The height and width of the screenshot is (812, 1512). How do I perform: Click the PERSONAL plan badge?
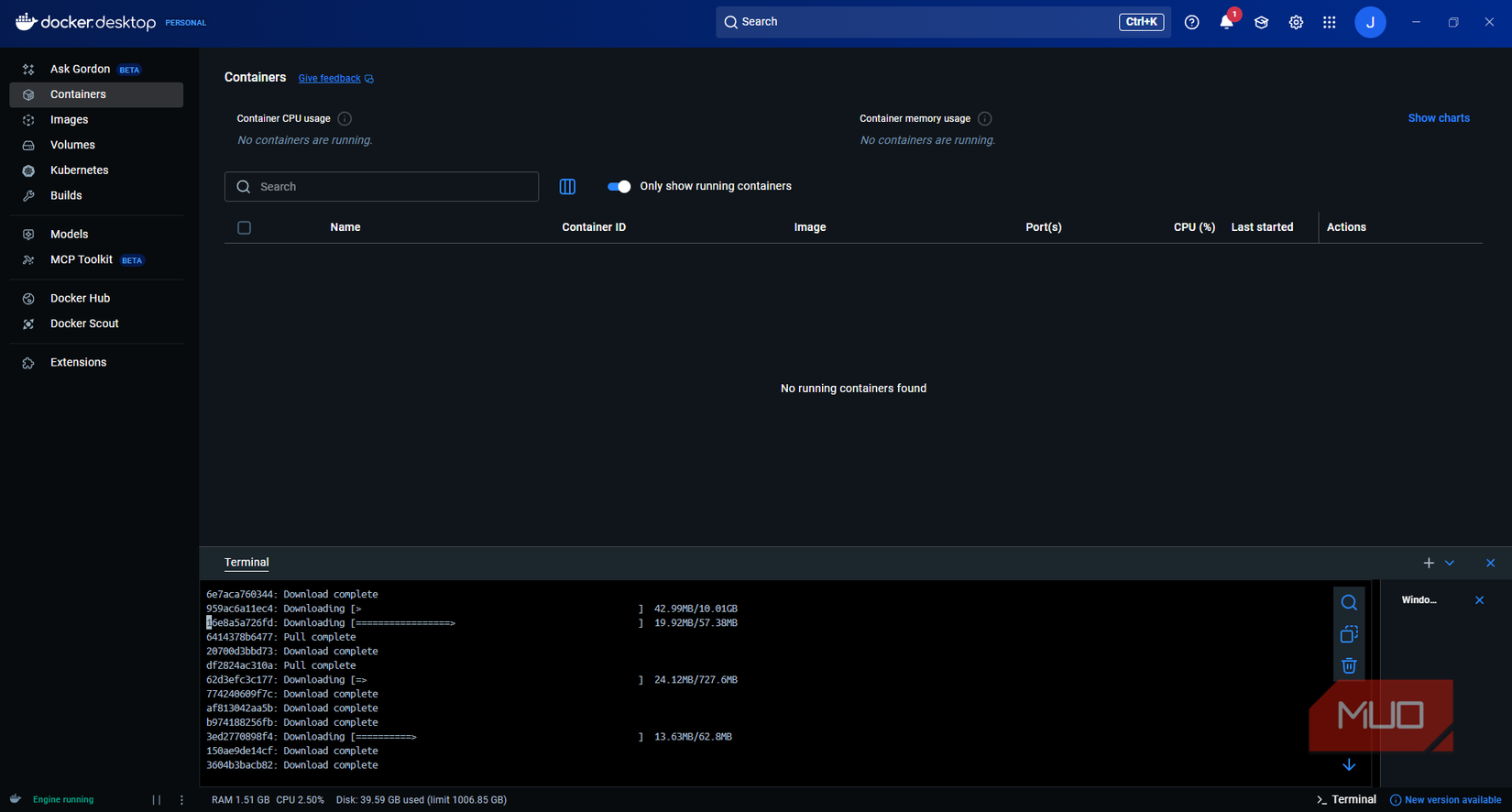tap(185, 23)
